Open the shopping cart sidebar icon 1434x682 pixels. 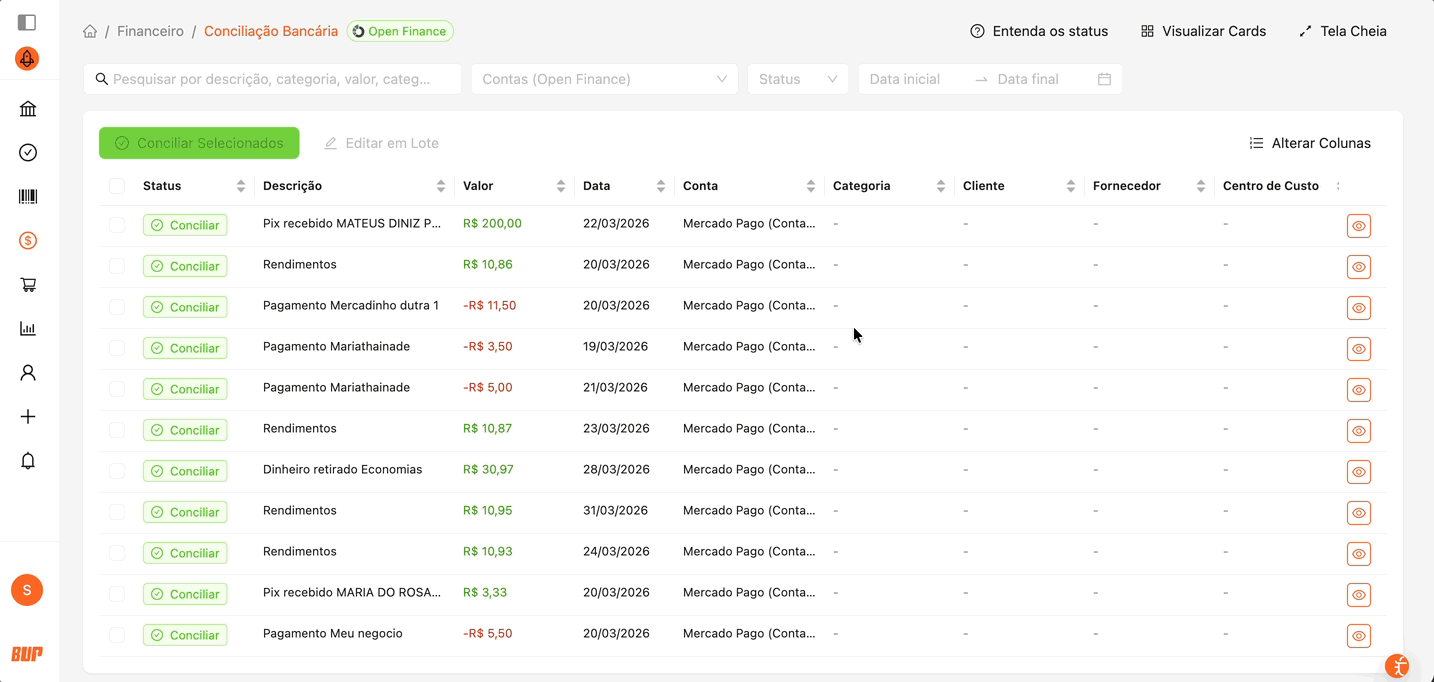click(28, 285)
